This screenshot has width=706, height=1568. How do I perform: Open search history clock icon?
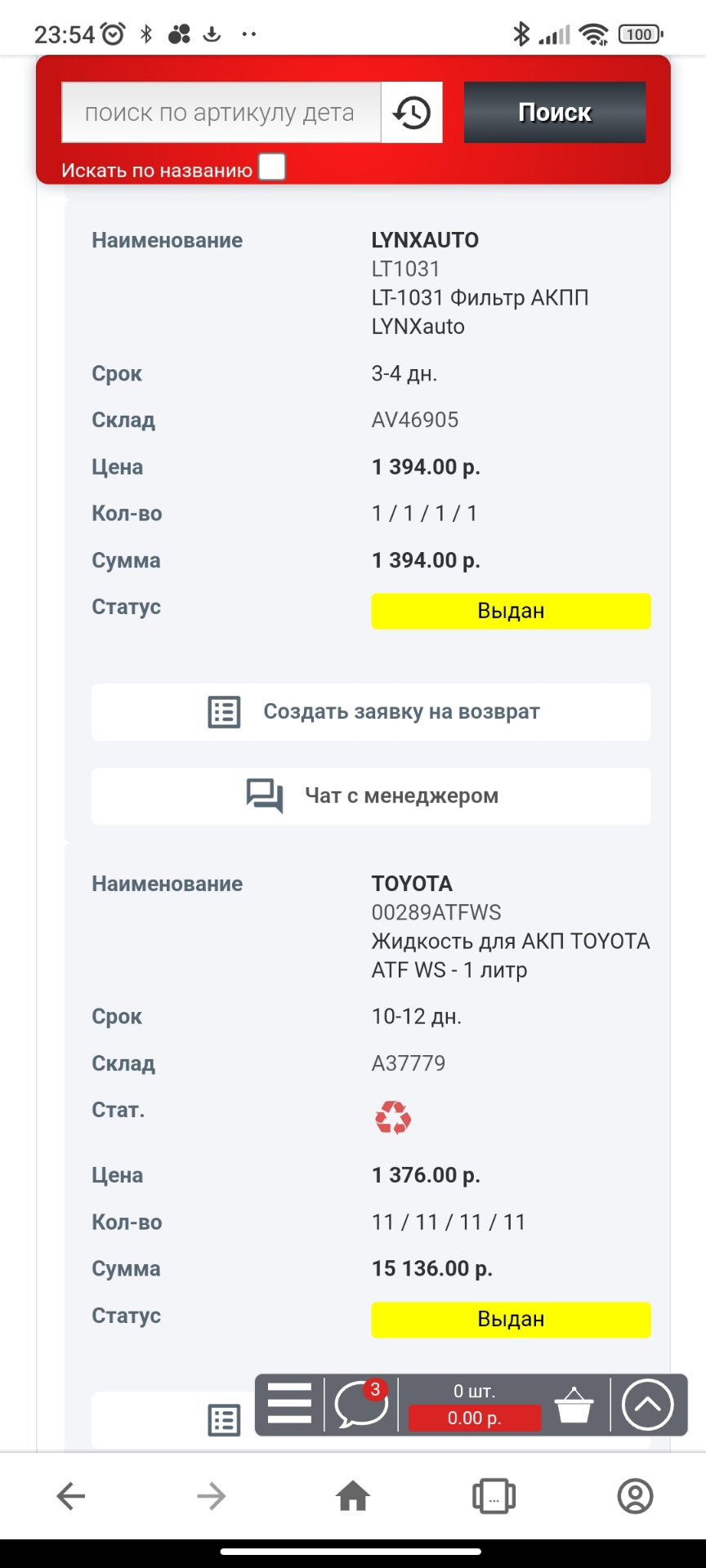coord(412,113)
